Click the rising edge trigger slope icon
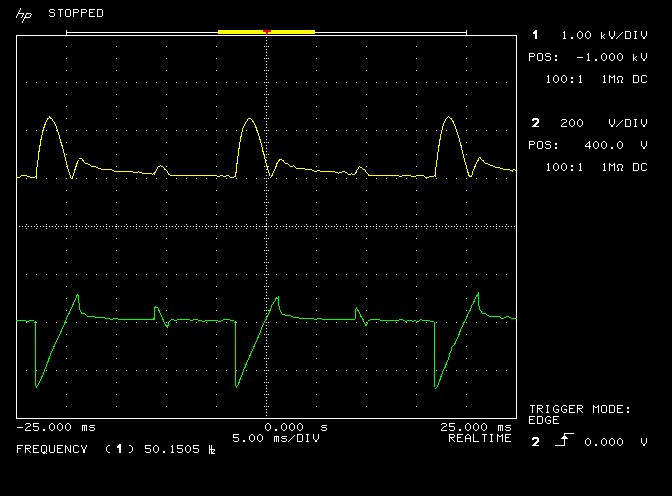The image size is (672, 496). pos(564,440)
